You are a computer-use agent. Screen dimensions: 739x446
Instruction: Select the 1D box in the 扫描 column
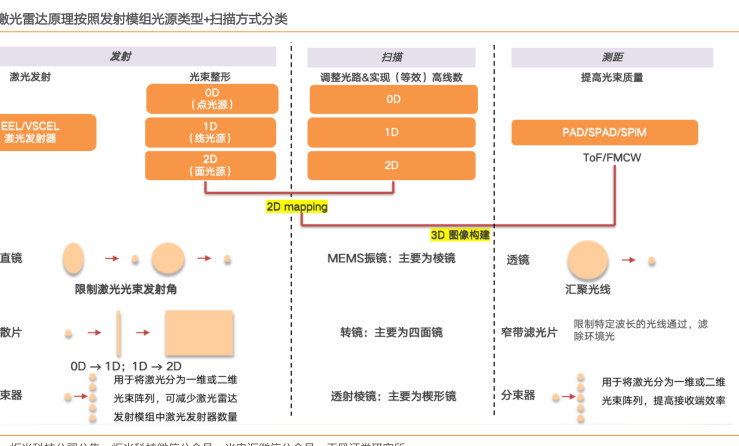click(392, 132)
